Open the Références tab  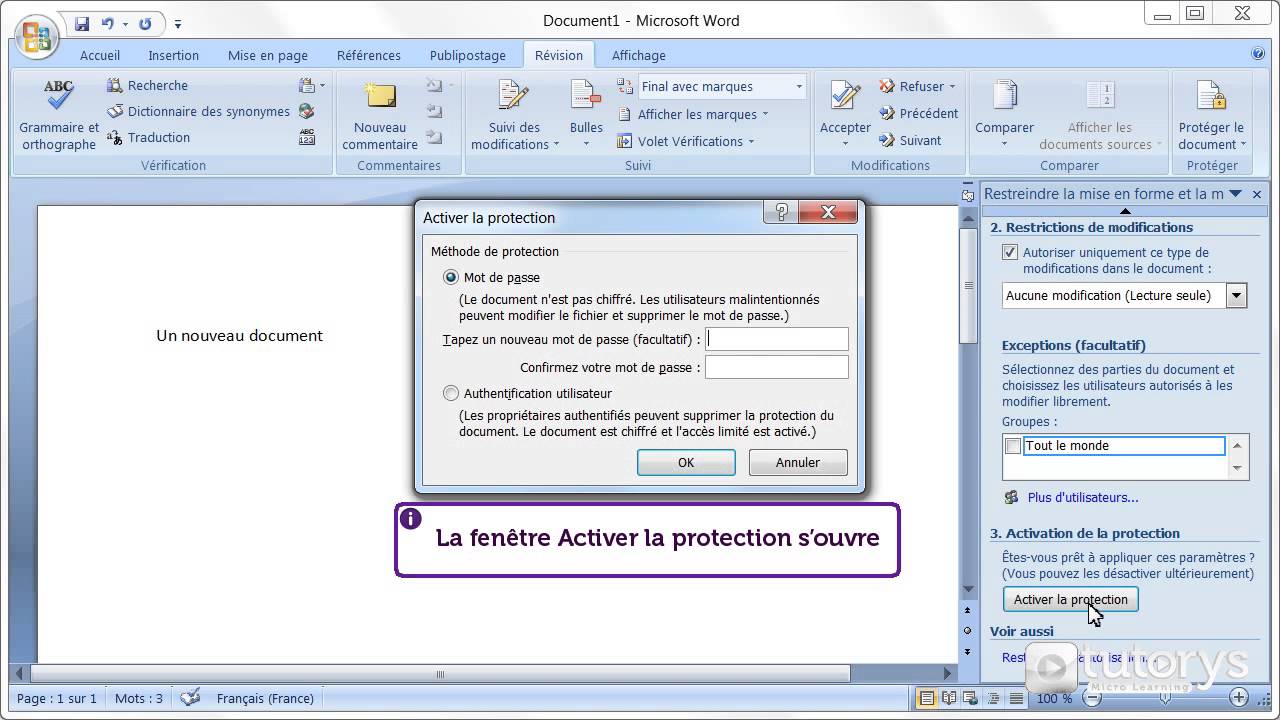[x=369, y=55]
